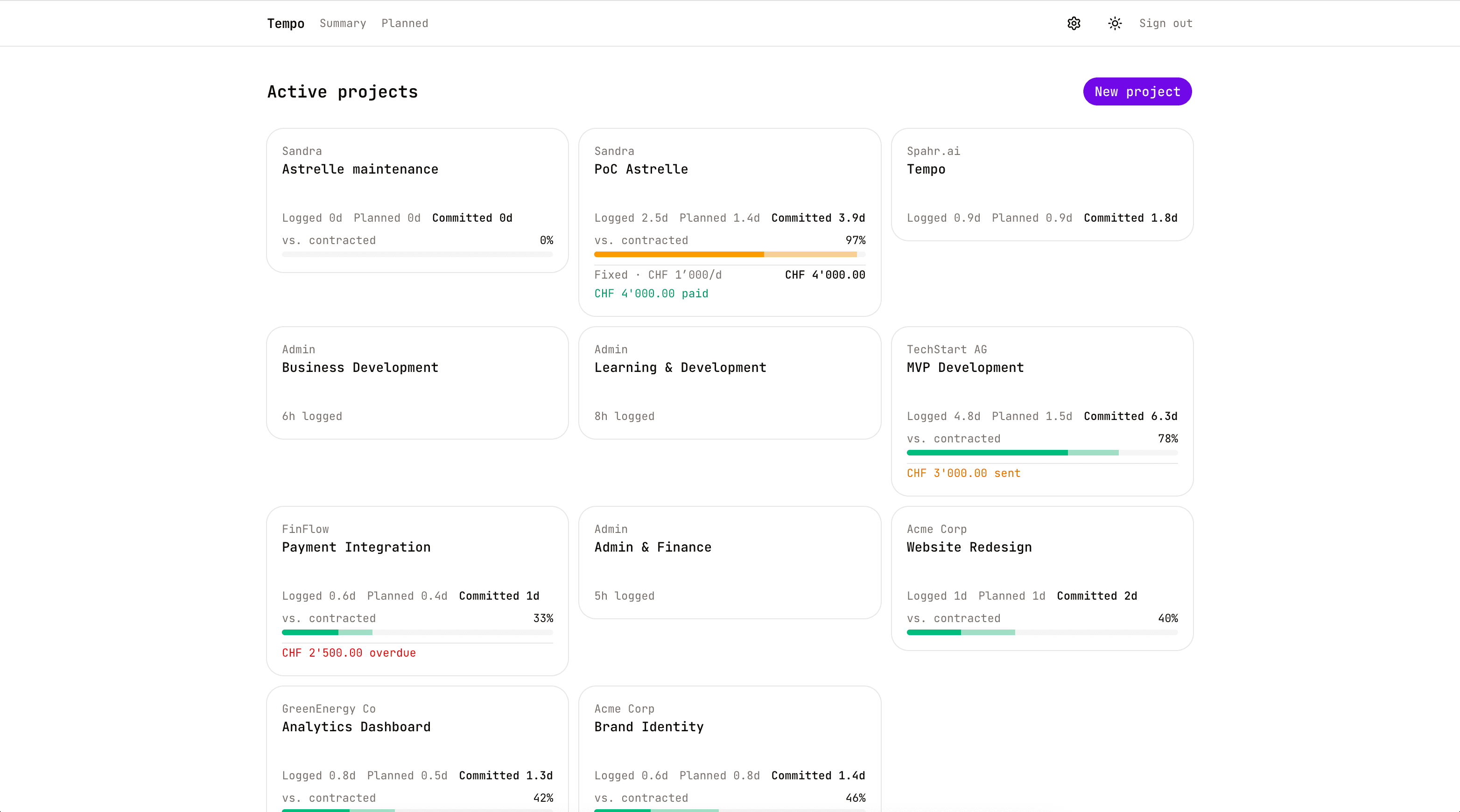Click 'Committed 1.3d' on Analytics Dashboard
Viewport: 1460px width, 812px height.
505,776
